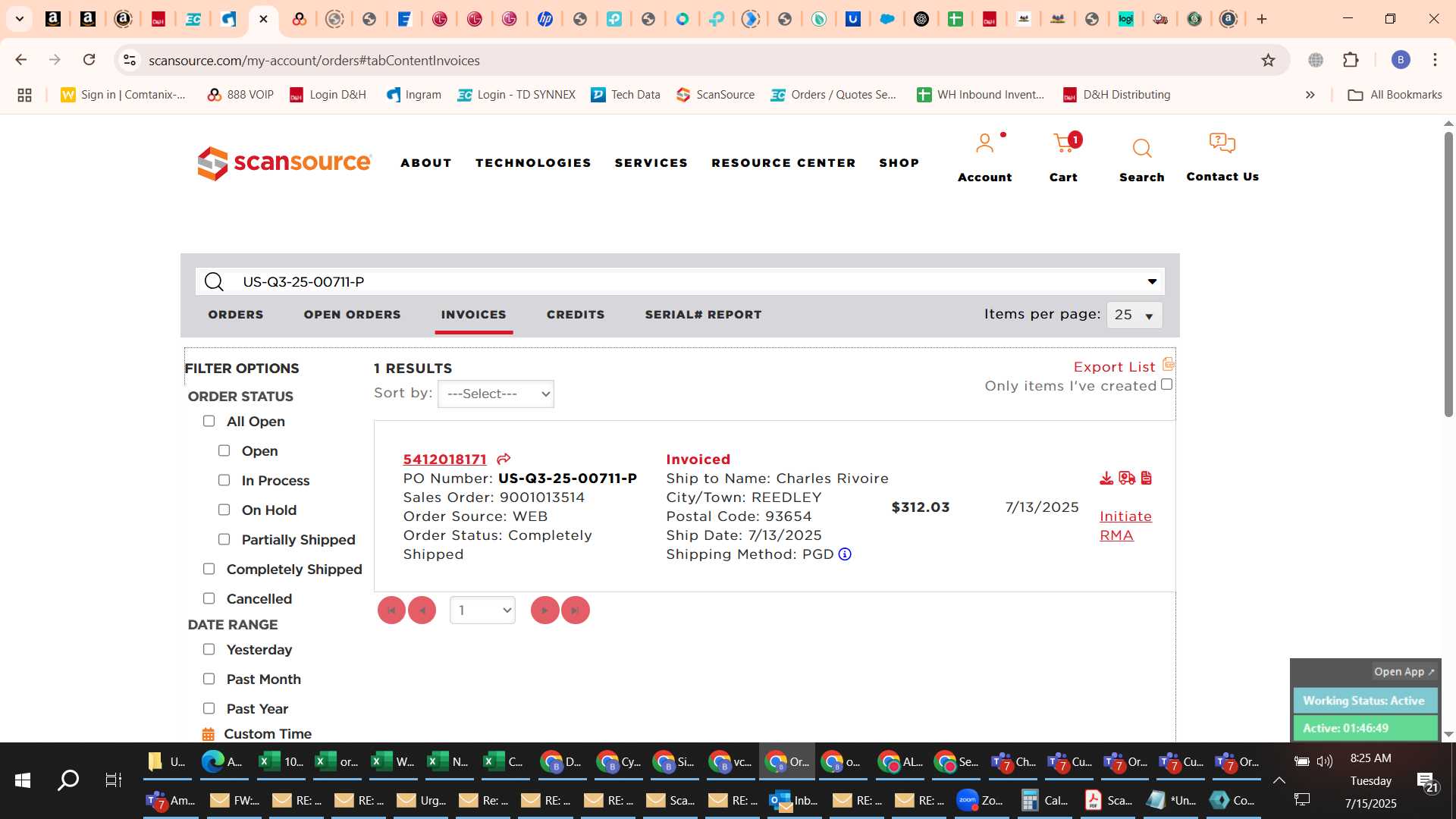The height and width of the screenshot is (819, 1456).
Task: Click the Search magnifier icon in header
Action: (x=1141, y=149)
